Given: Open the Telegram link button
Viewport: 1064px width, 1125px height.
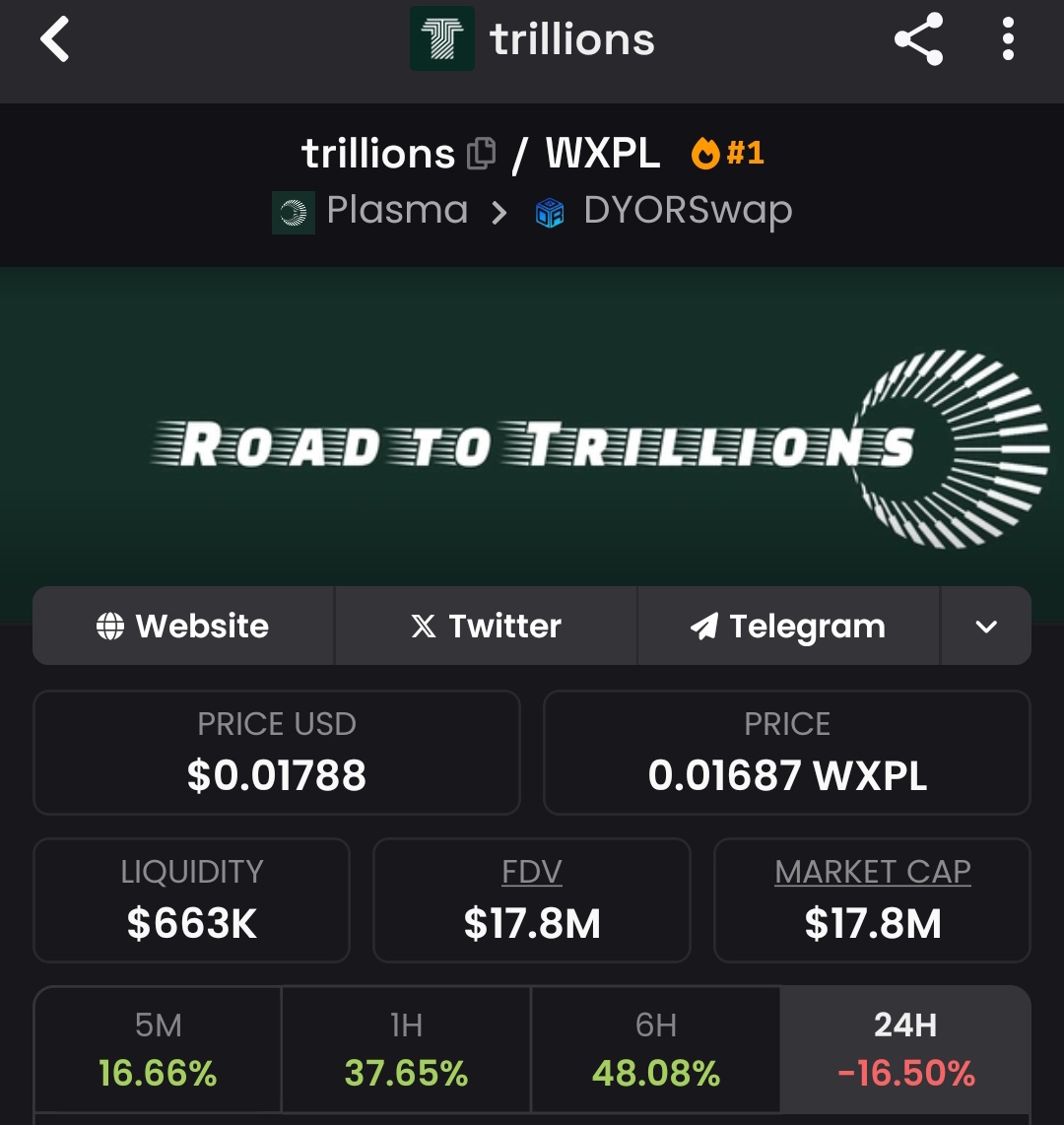Looking at the screenshot, I should click(x=788, y=627).
